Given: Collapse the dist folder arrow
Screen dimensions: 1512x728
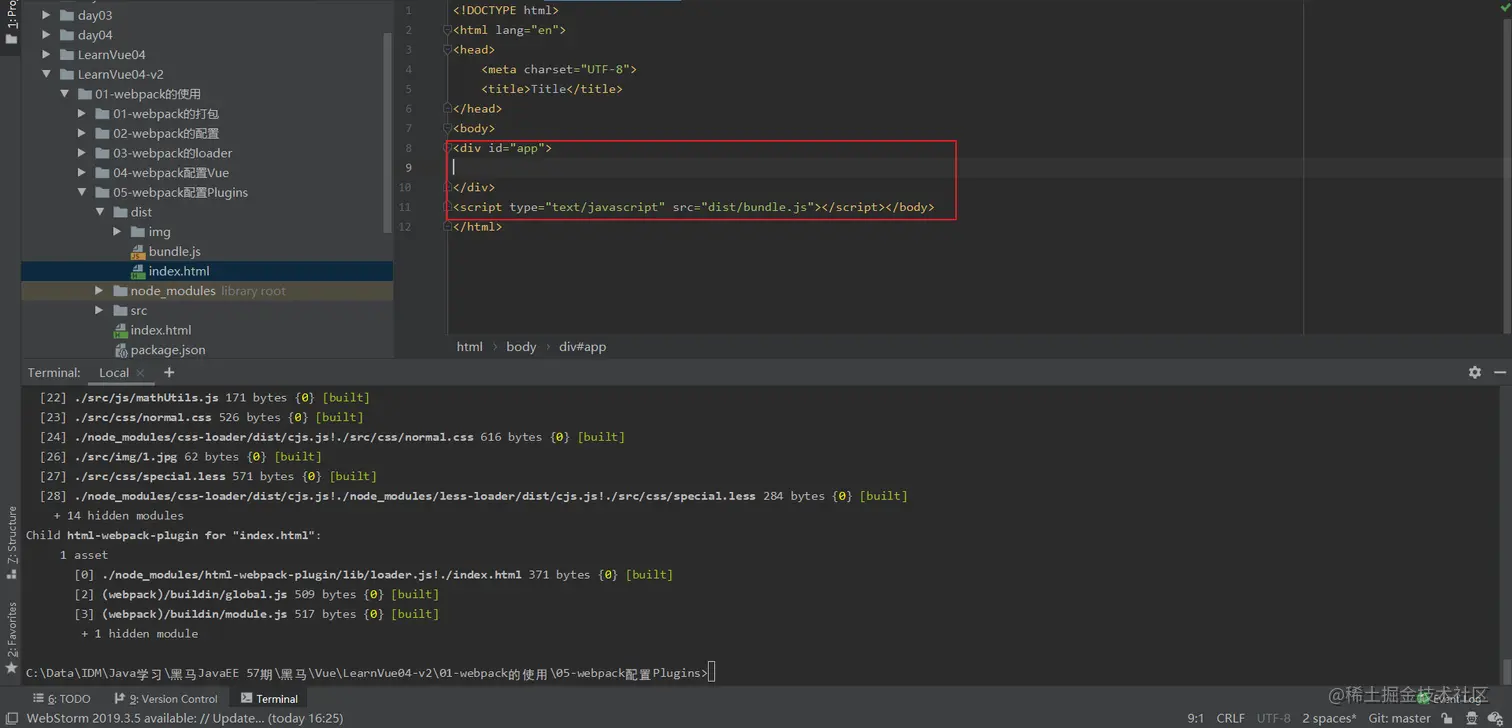Looking at the screenshot, I should click(x=100, y=212).
